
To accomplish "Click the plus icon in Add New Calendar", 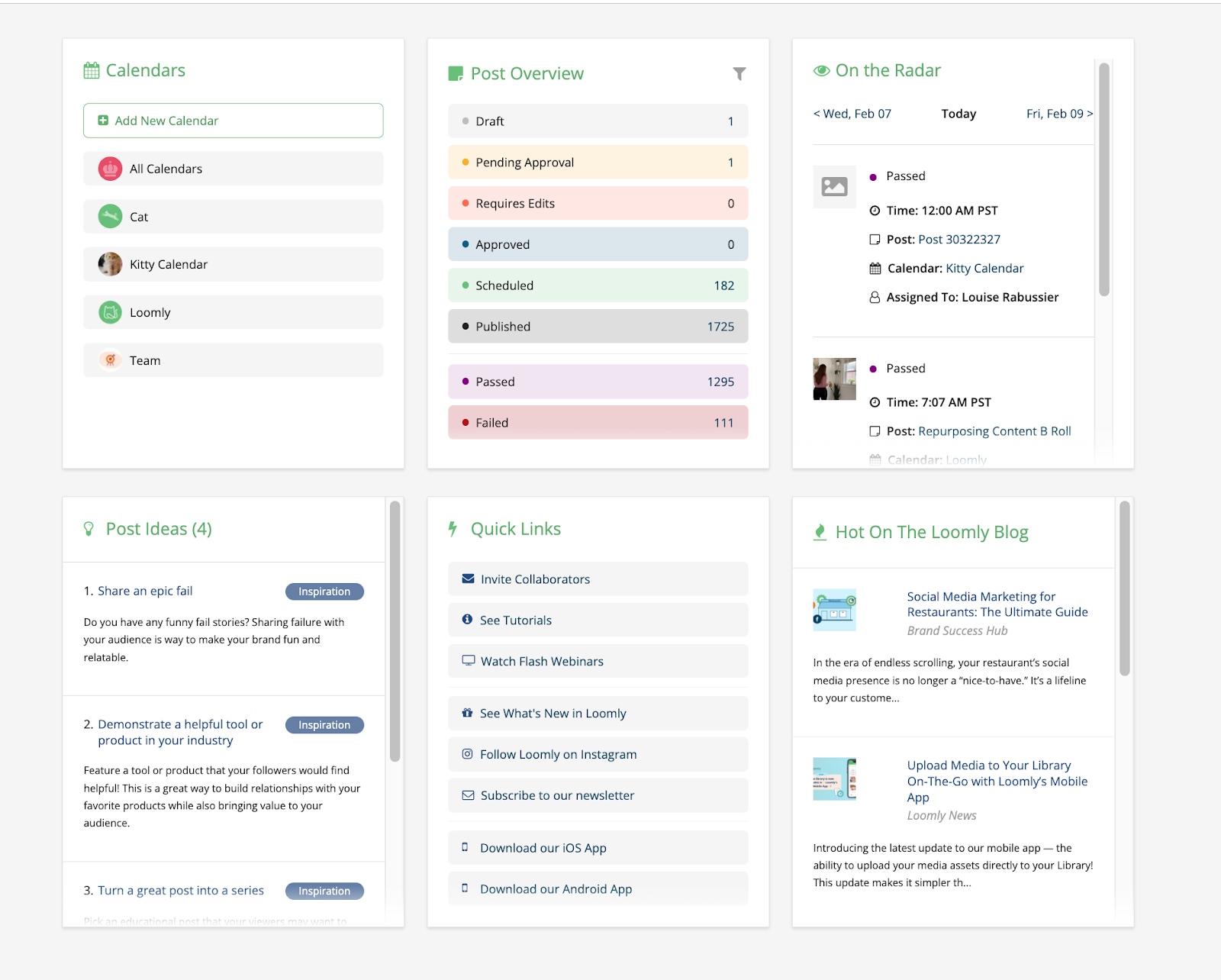I will tap(103, 121).
